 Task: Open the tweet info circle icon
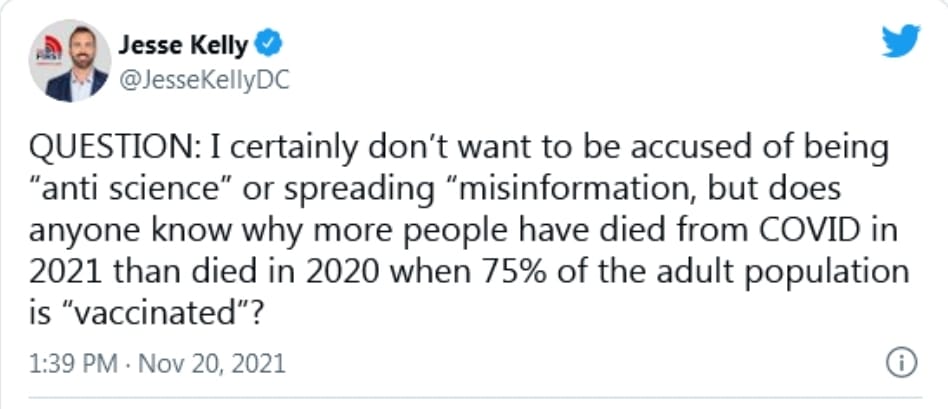click(902, 362)
